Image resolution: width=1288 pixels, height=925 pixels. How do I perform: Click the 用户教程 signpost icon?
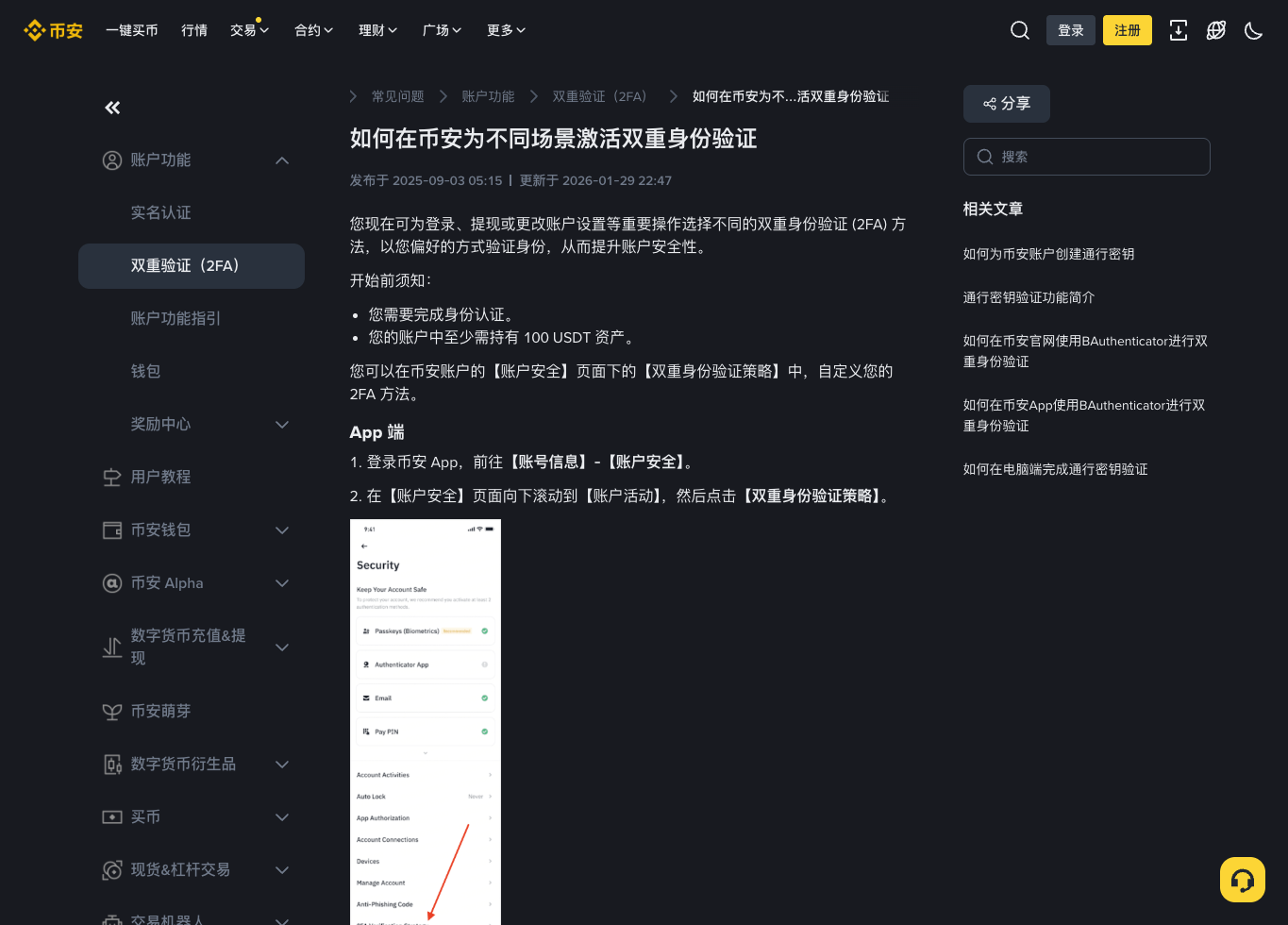112,478
